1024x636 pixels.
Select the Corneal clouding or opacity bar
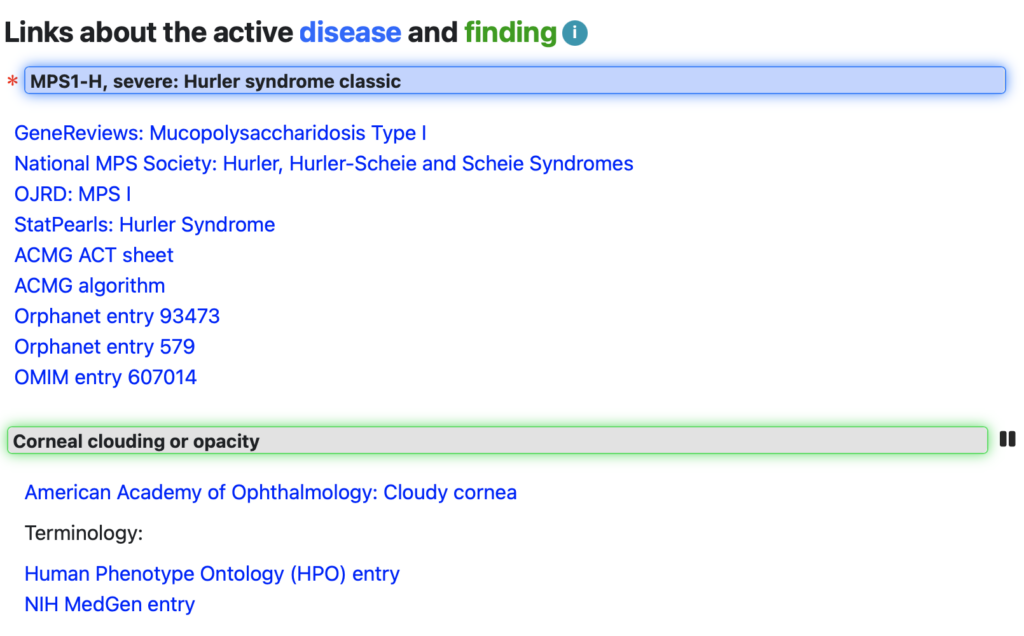pyautogui.click(x=497, y=441)
